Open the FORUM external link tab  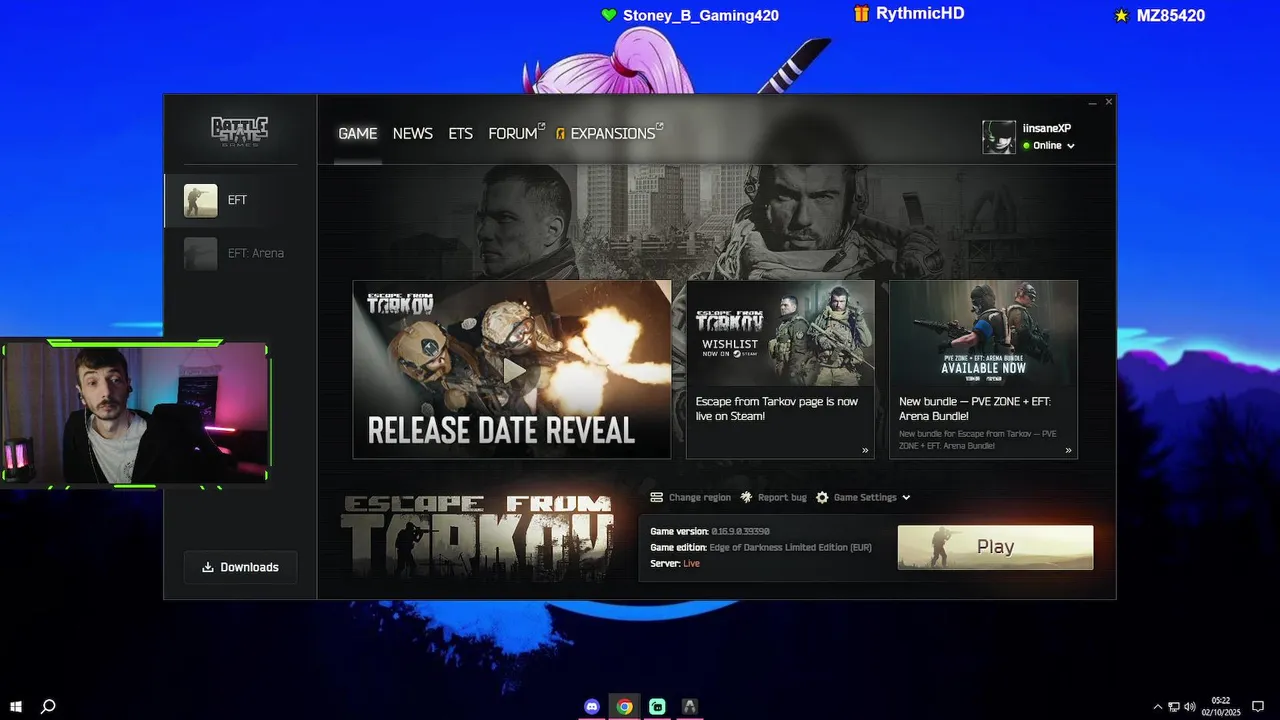516,133
